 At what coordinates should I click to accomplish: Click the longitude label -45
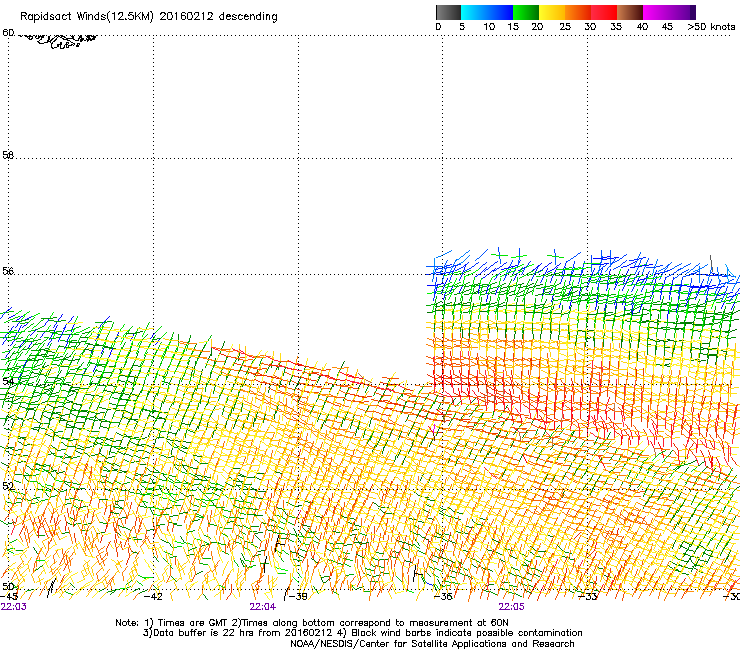9,596
